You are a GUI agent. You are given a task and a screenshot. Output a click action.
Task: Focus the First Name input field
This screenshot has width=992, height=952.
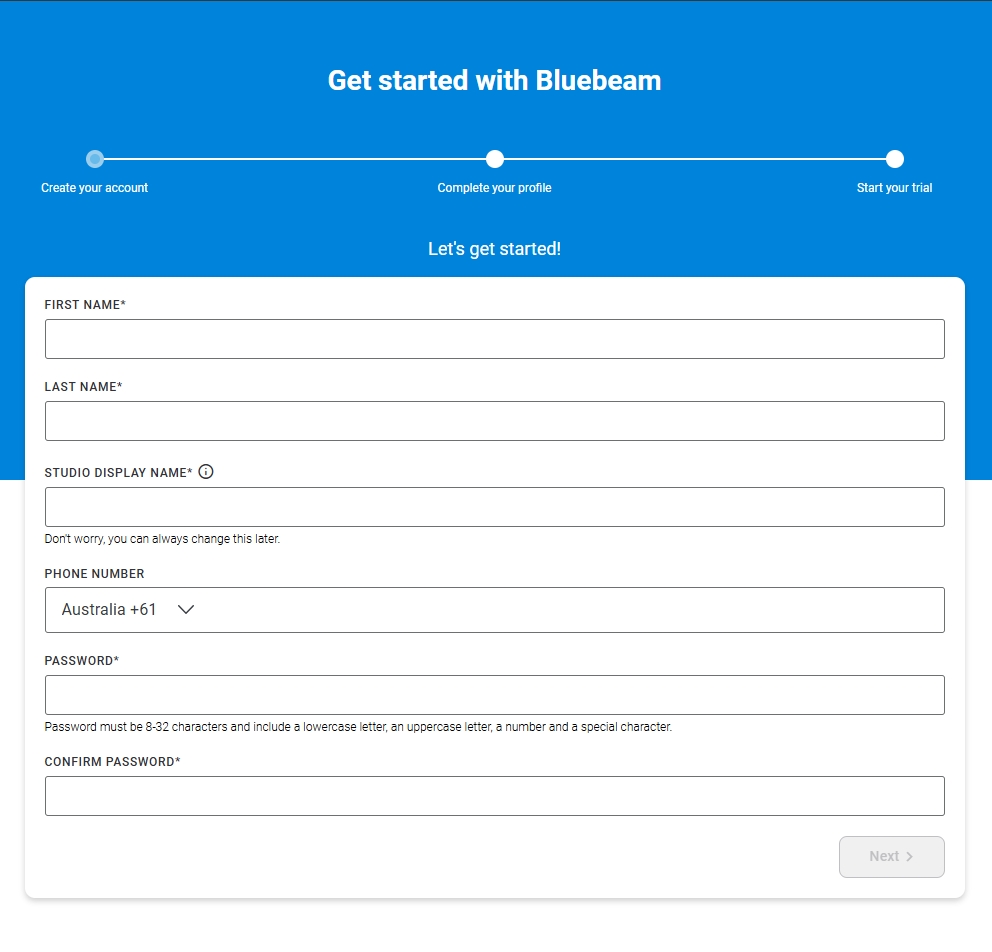[494, 338]
